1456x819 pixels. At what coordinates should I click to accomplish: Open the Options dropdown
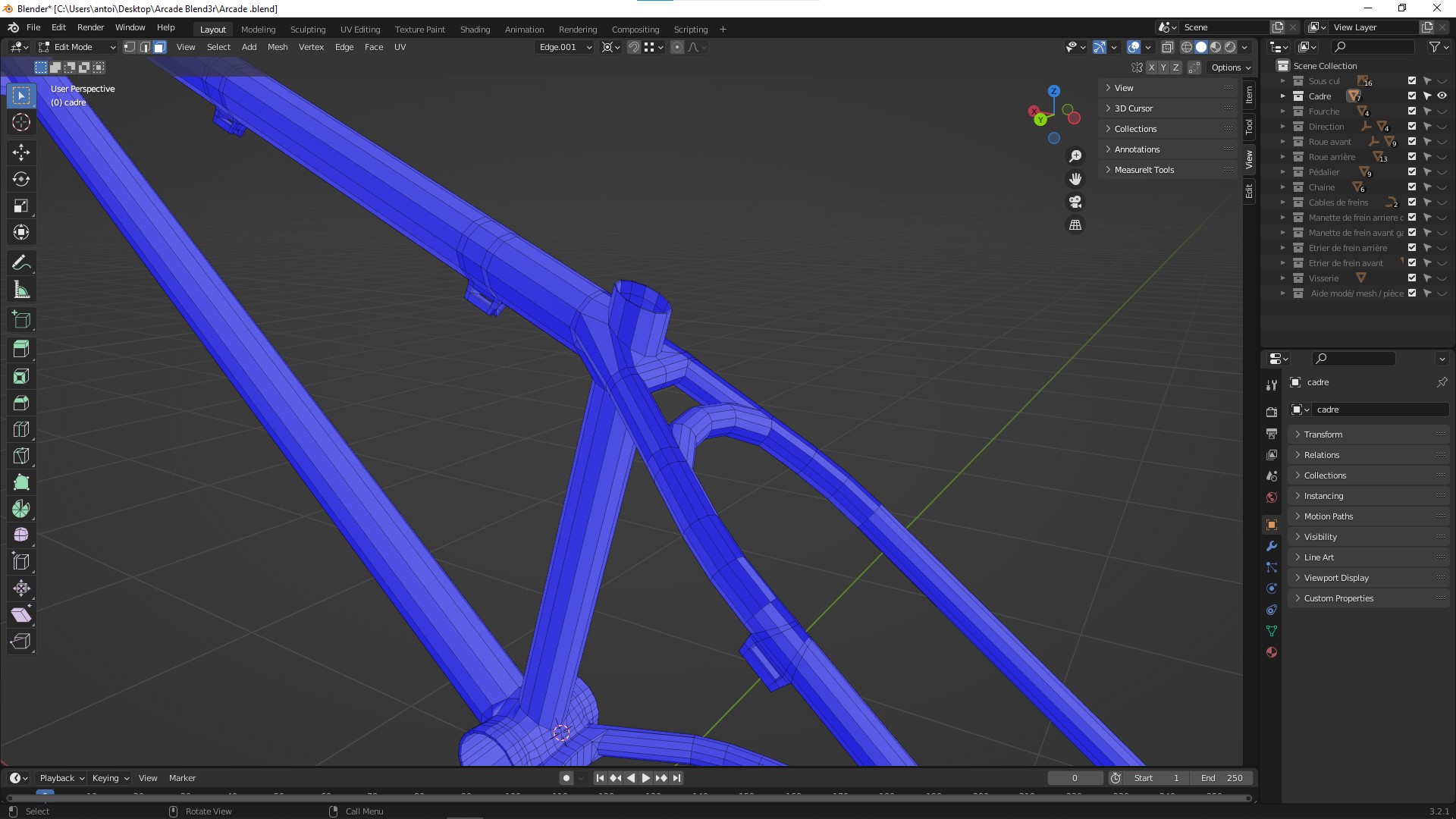click(1231, 67)
